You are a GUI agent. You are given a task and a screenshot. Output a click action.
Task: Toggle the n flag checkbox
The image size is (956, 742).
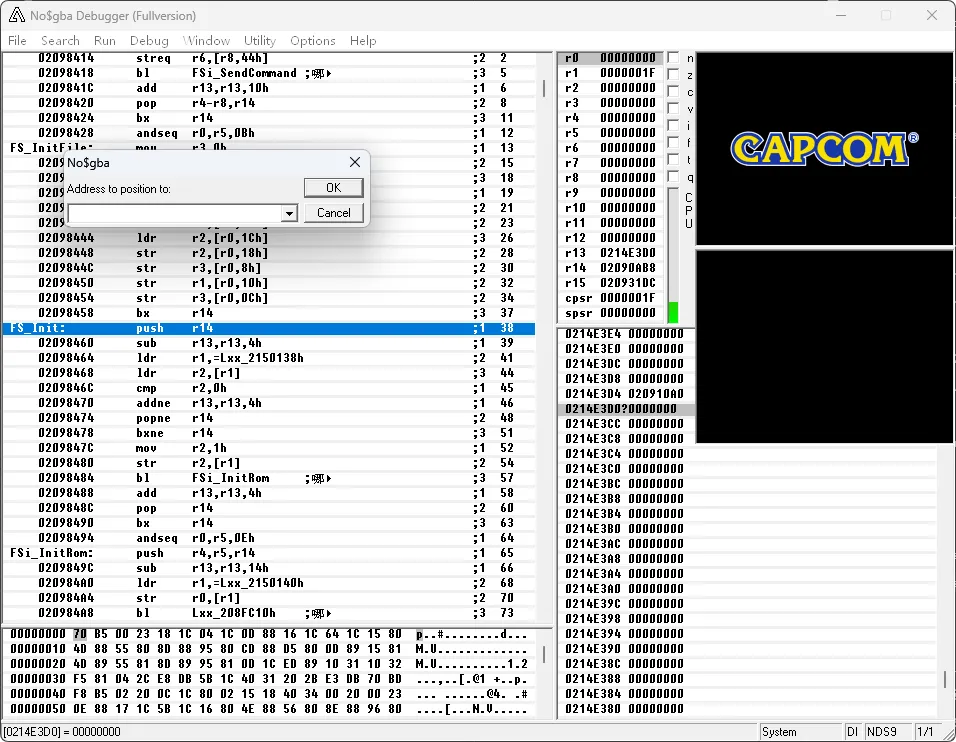673,58
